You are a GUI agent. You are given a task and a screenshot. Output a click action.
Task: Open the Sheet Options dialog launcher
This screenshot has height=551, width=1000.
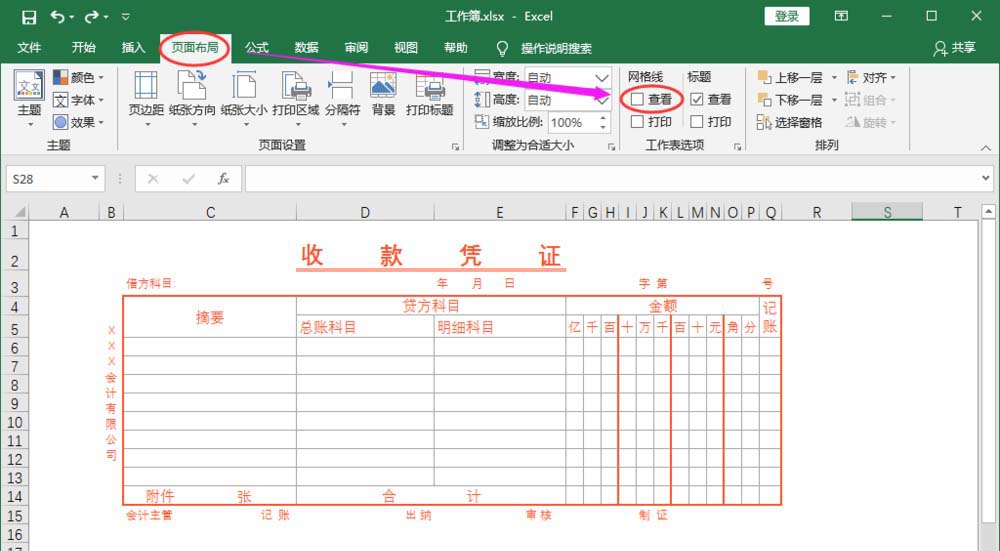pos(737,147)
